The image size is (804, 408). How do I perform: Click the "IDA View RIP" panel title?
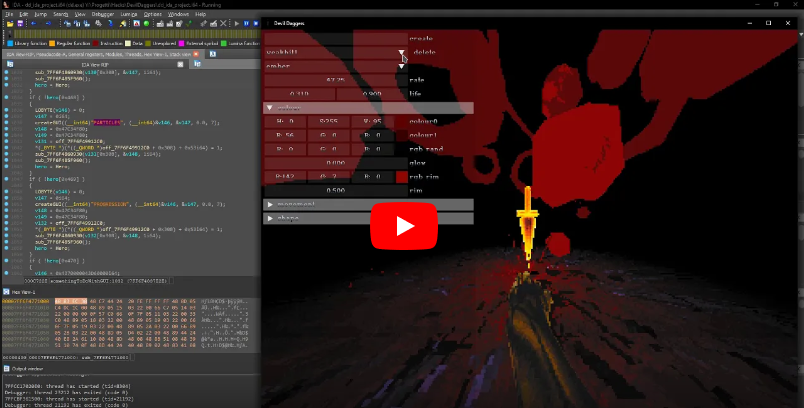pos(95,65)
